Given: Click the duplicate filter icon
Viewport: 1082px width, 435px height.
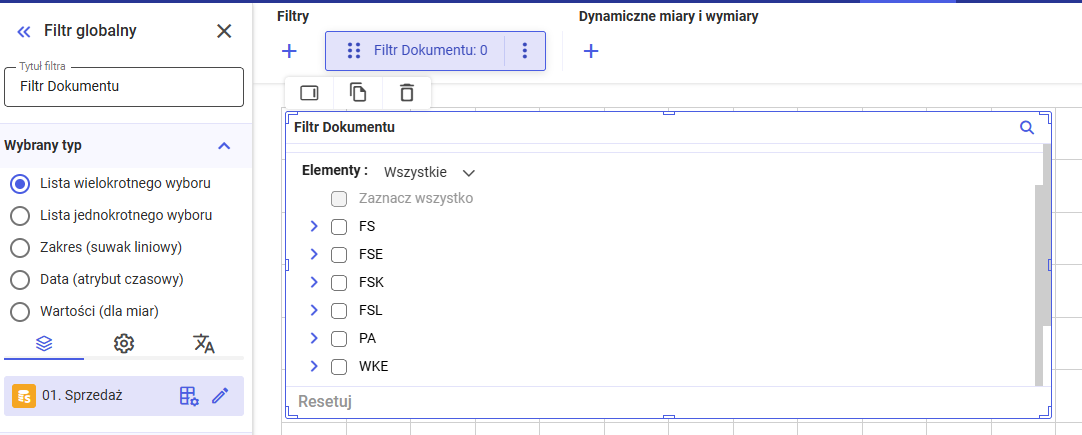Looking at the screenshot, I should click(x=358, y=93).
